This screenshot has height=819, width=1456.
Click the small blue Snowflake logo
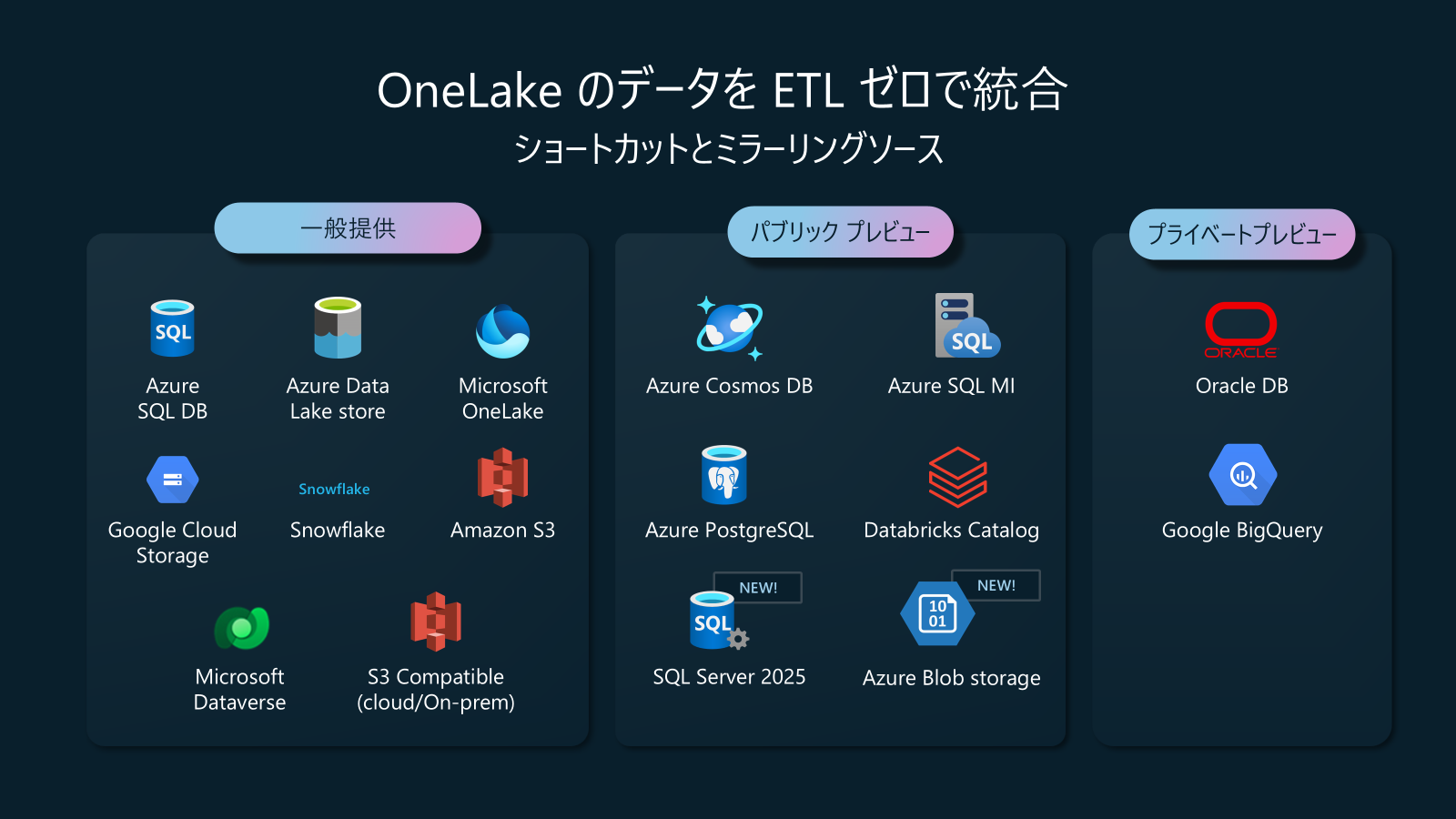[334, 490]
